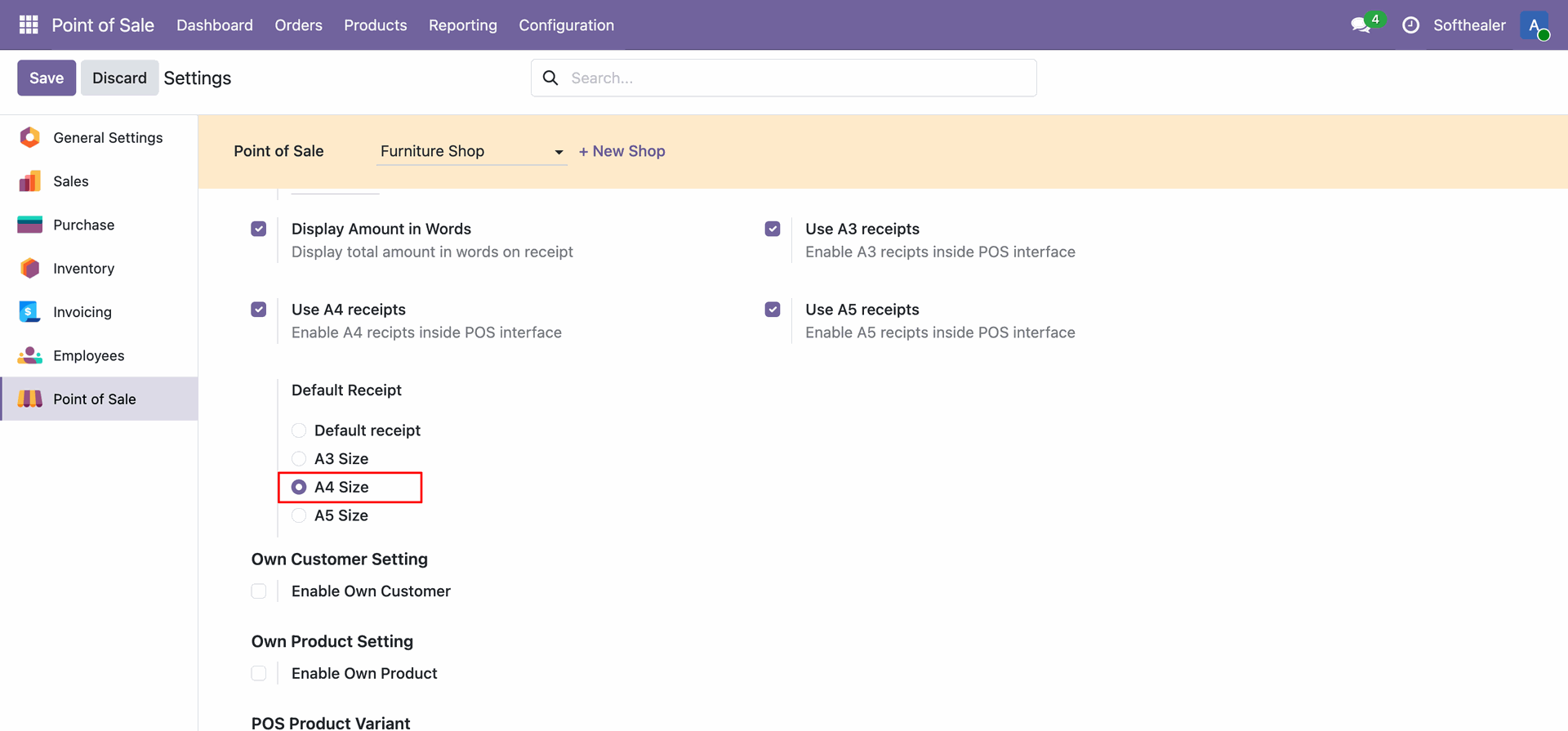Click the Point of Sale app title

click(103, 25)
